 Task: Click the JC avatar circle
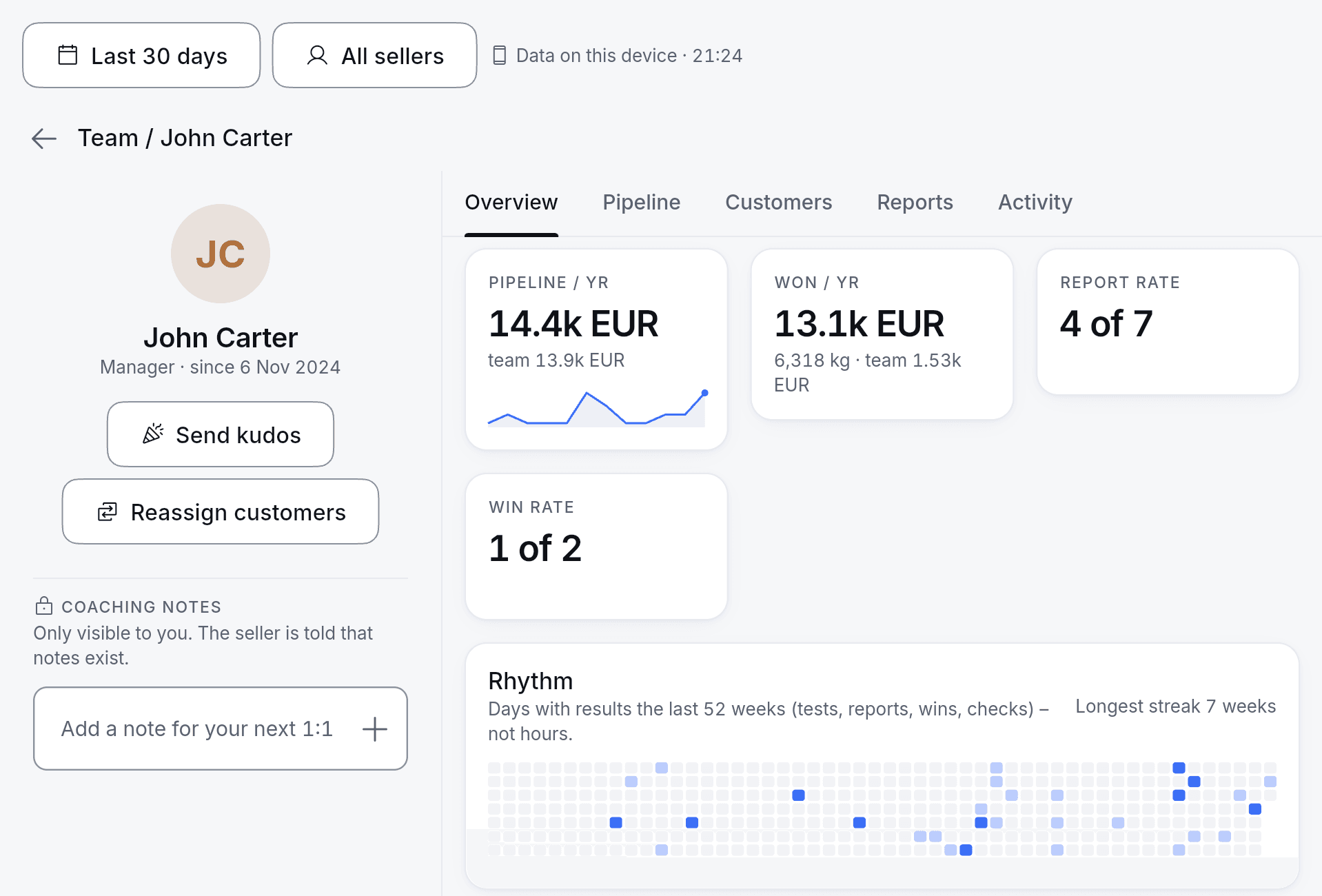coord(221,254)
